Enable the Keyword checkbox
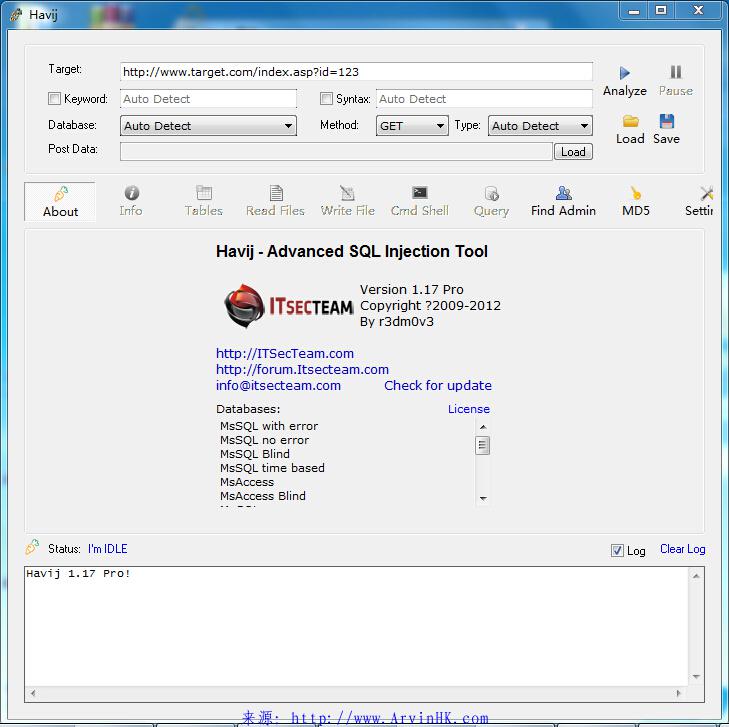Viewport: 729px width, 727px height. [54, 99]
